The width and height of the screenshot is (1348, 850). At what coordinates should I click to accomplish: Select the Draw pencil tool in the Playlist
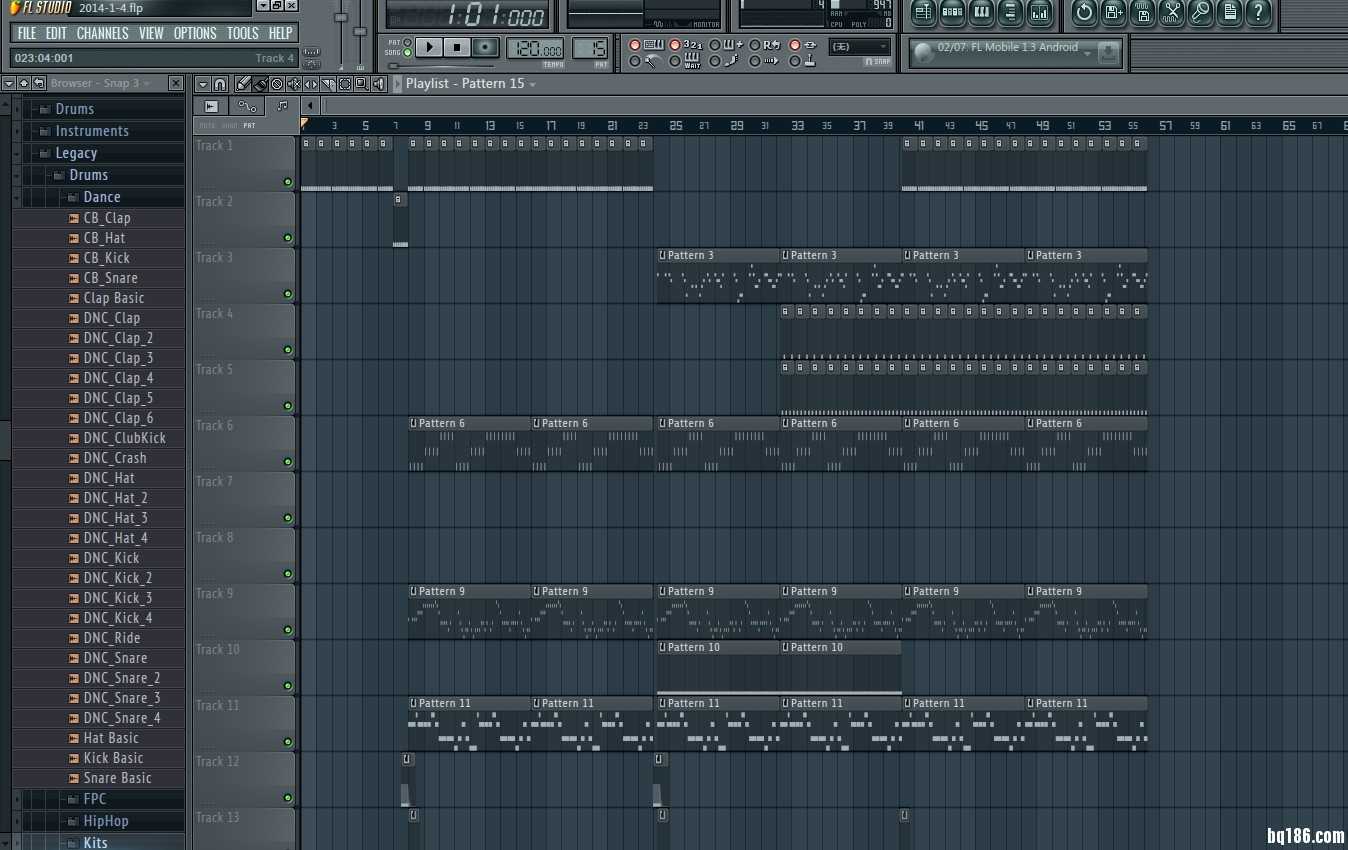click(x=242, y=83)
